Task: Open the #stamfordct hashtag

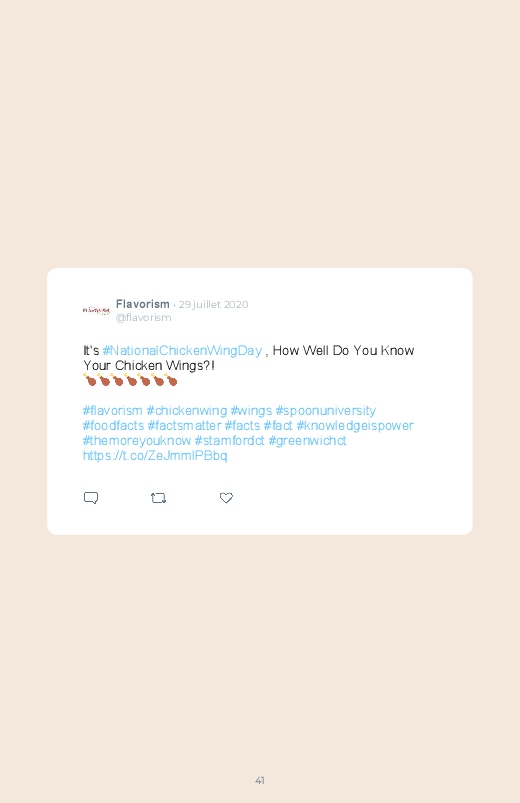Action: click(x=230, y=440)
